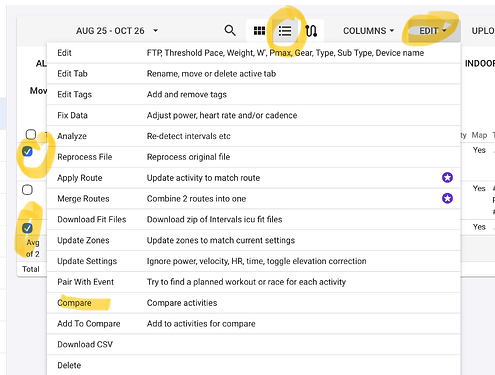The image size is (495, 375).
Task: Choose Merge Routes menu item
Action: tap(254, 199)
